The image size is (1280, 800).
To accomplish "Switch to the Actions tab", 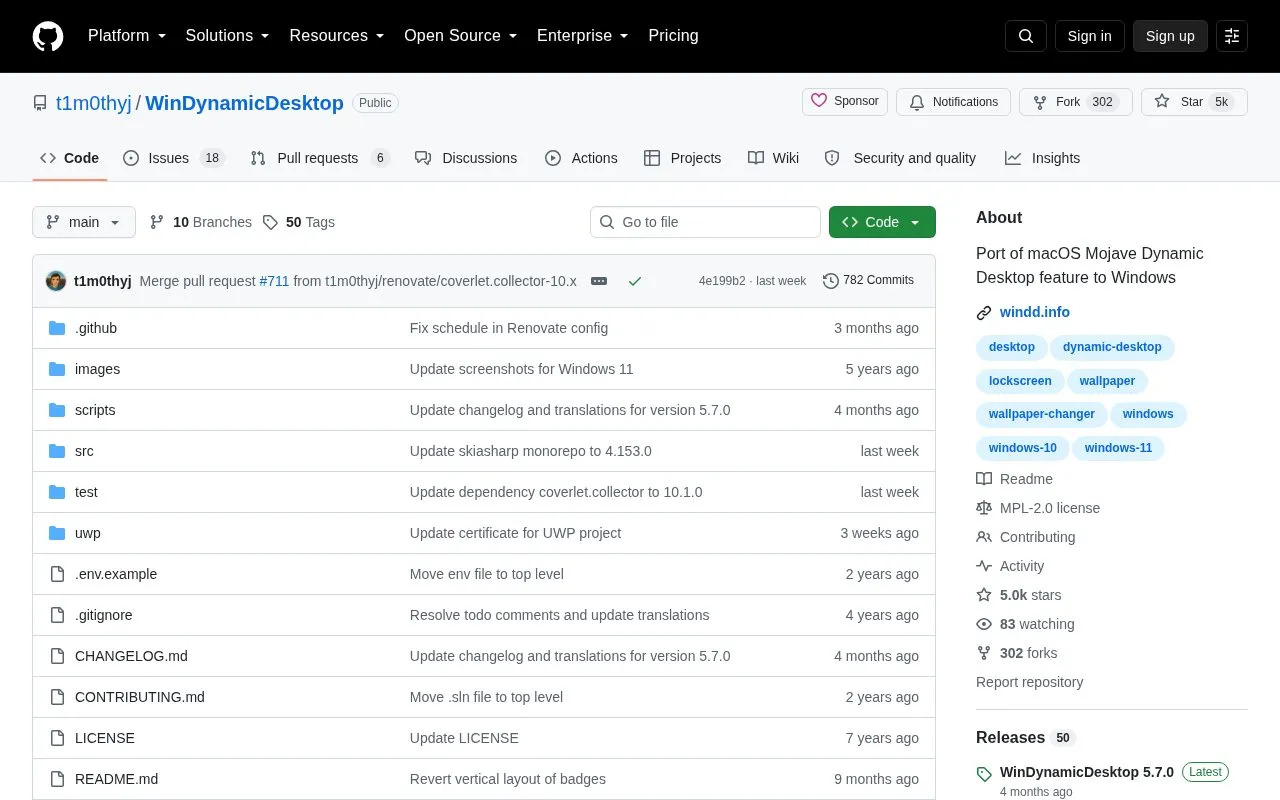I will click(581, 158).
